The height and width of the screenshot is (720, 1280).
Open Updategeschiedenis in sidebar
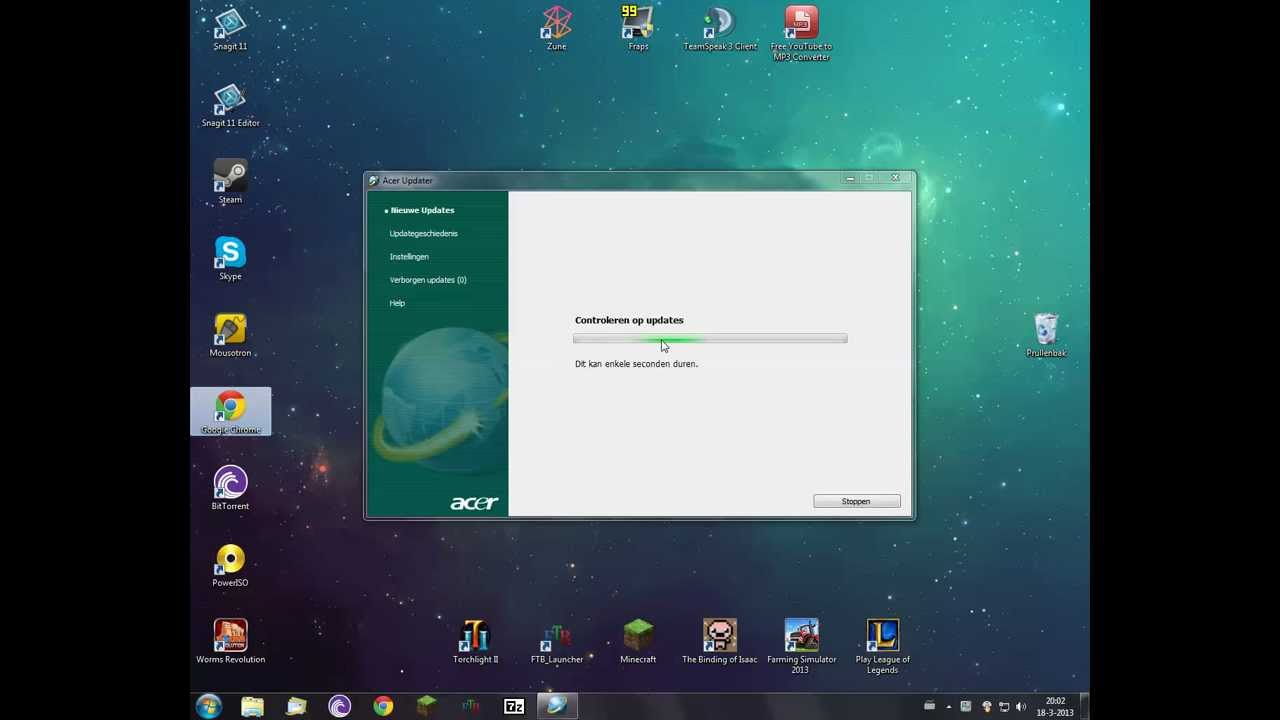coord(423,233)
